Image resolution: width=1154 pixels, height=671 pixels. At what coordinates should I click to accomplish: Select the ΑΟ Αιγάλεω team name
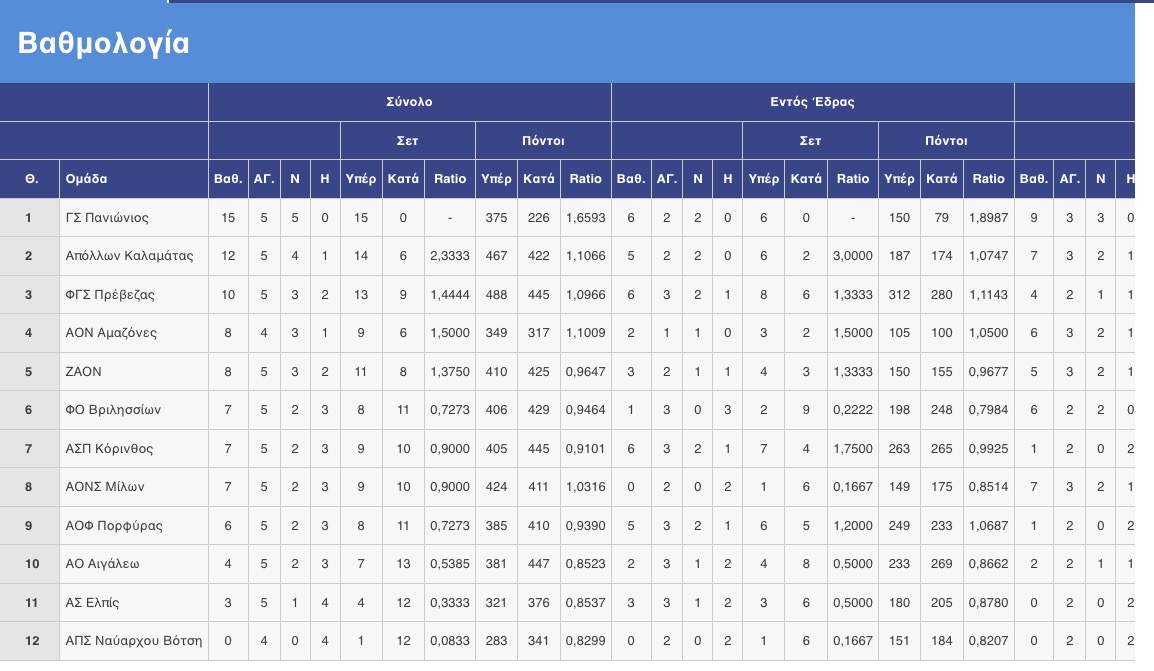pyautogui.click(x=102, y=564)
